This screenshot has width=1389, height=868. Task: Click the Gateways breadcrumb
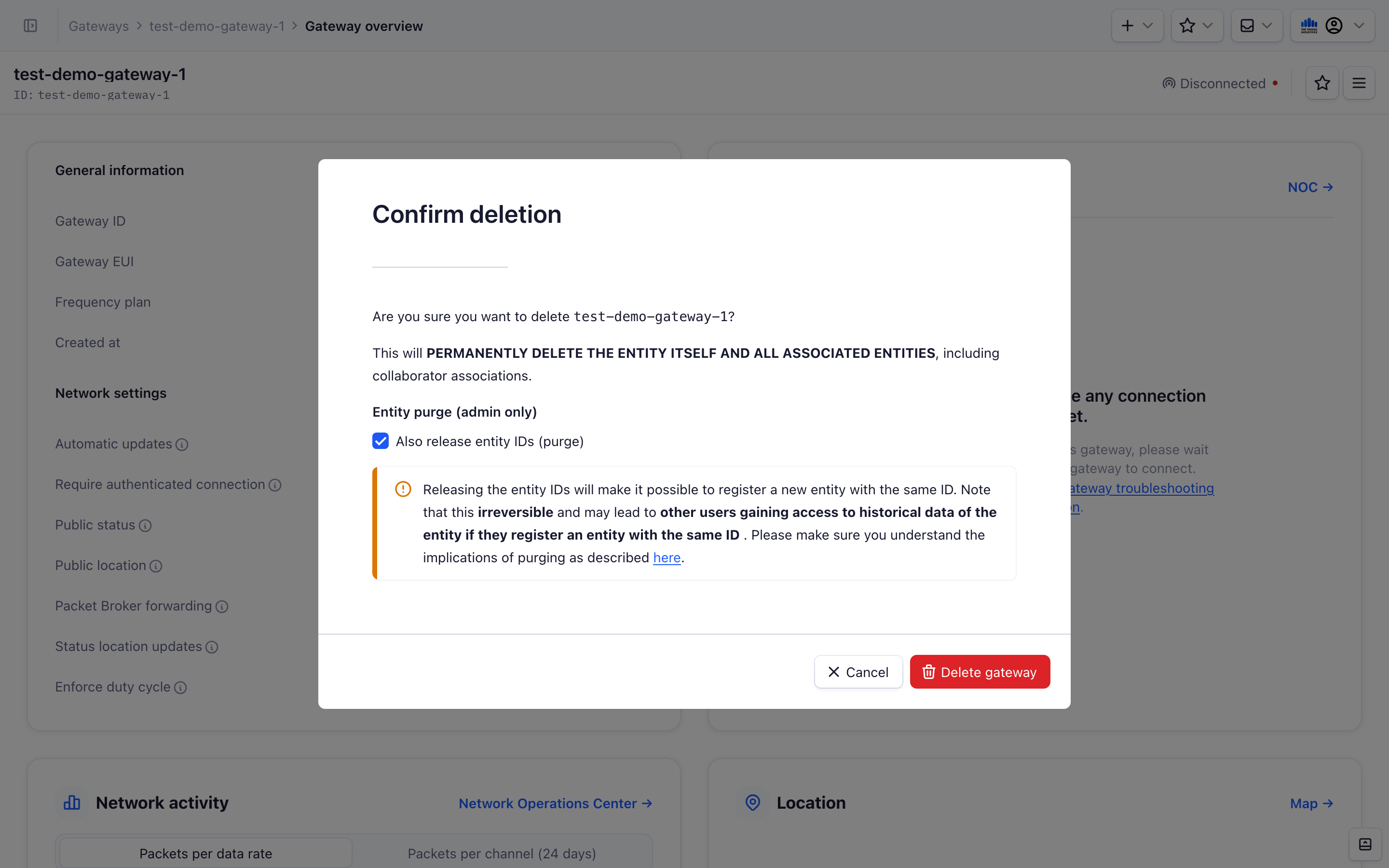99,27
